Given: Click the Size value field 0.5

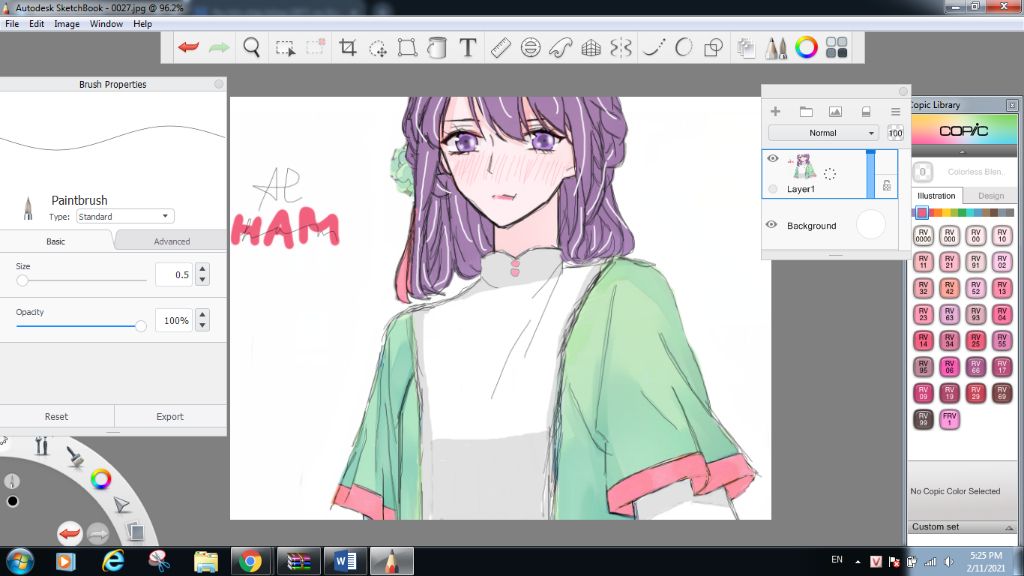Looking at the screenshot, I should 174,274.
